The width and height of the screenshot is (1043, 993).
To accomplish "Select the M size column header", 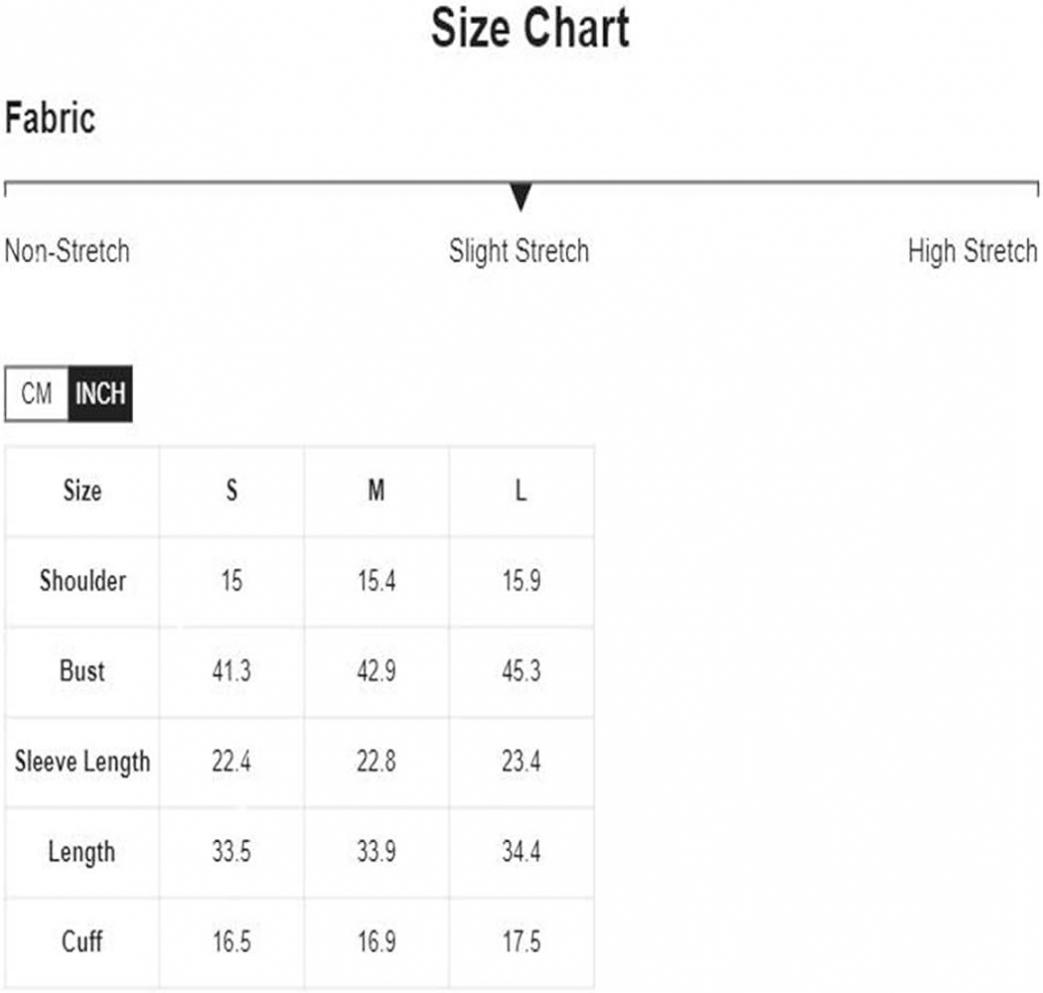I will click(376, 491).
